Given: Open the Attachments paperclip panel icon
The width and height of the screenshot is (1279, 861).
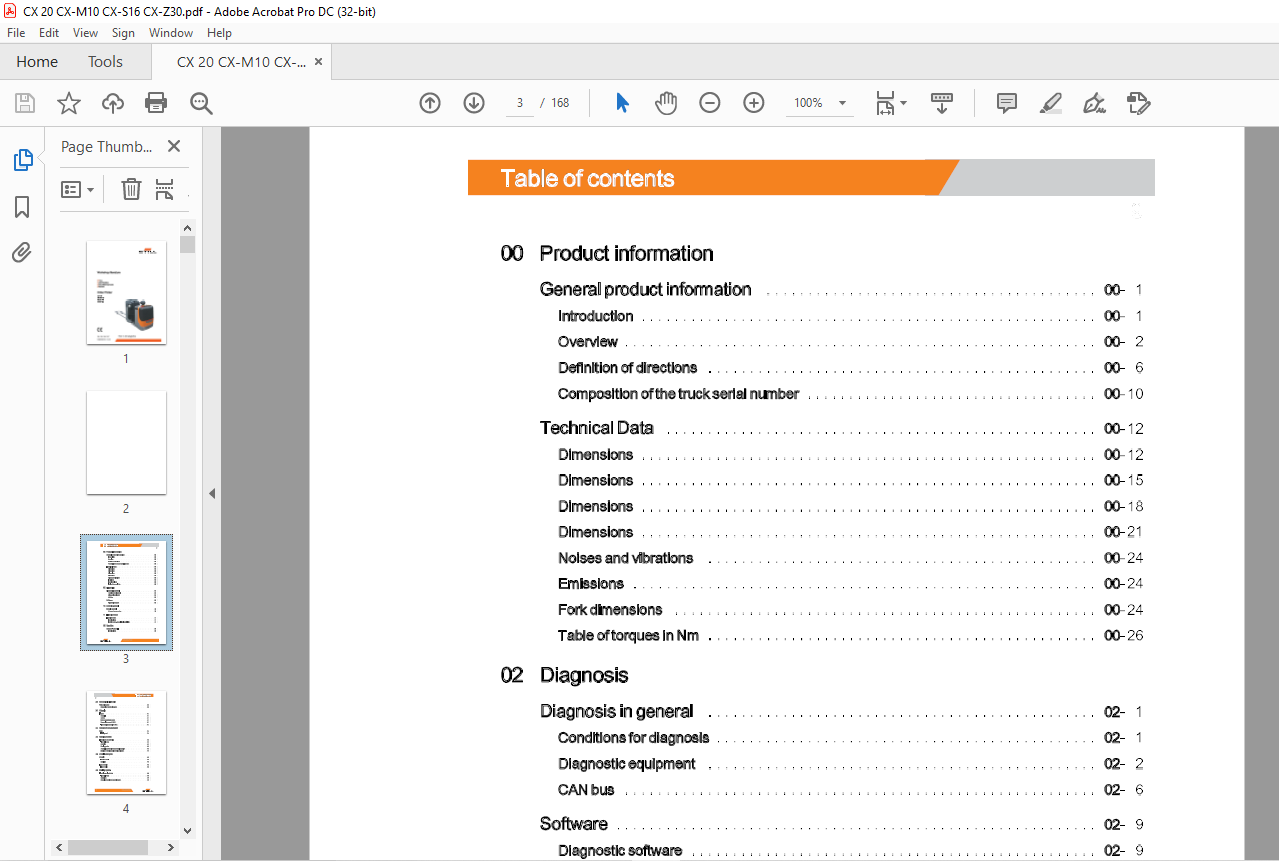Looking at the screenshot, I should (x=22, y=252).
